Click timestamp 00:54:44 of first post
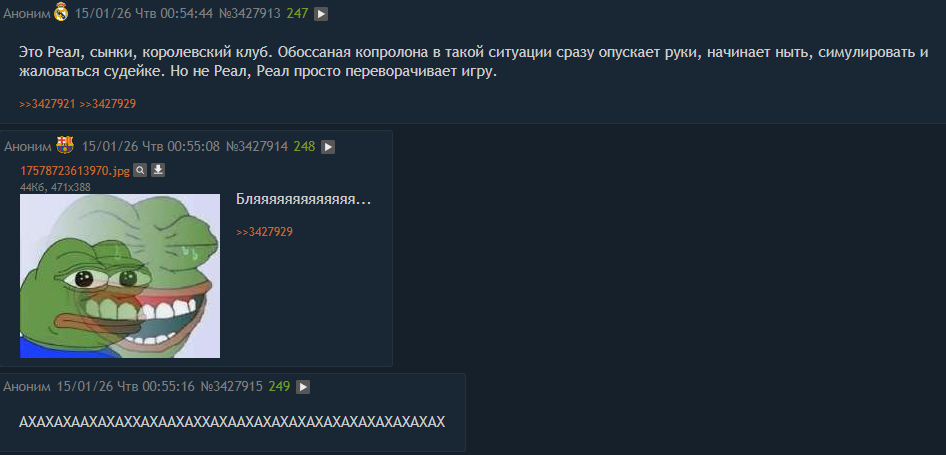The image size is (946, 455). coord(186,14)
